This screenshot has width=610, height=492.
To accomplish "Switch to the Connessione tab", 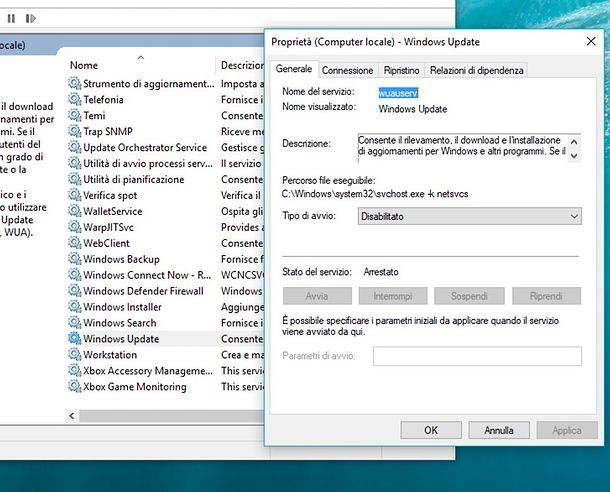I will tap(347, 70).
